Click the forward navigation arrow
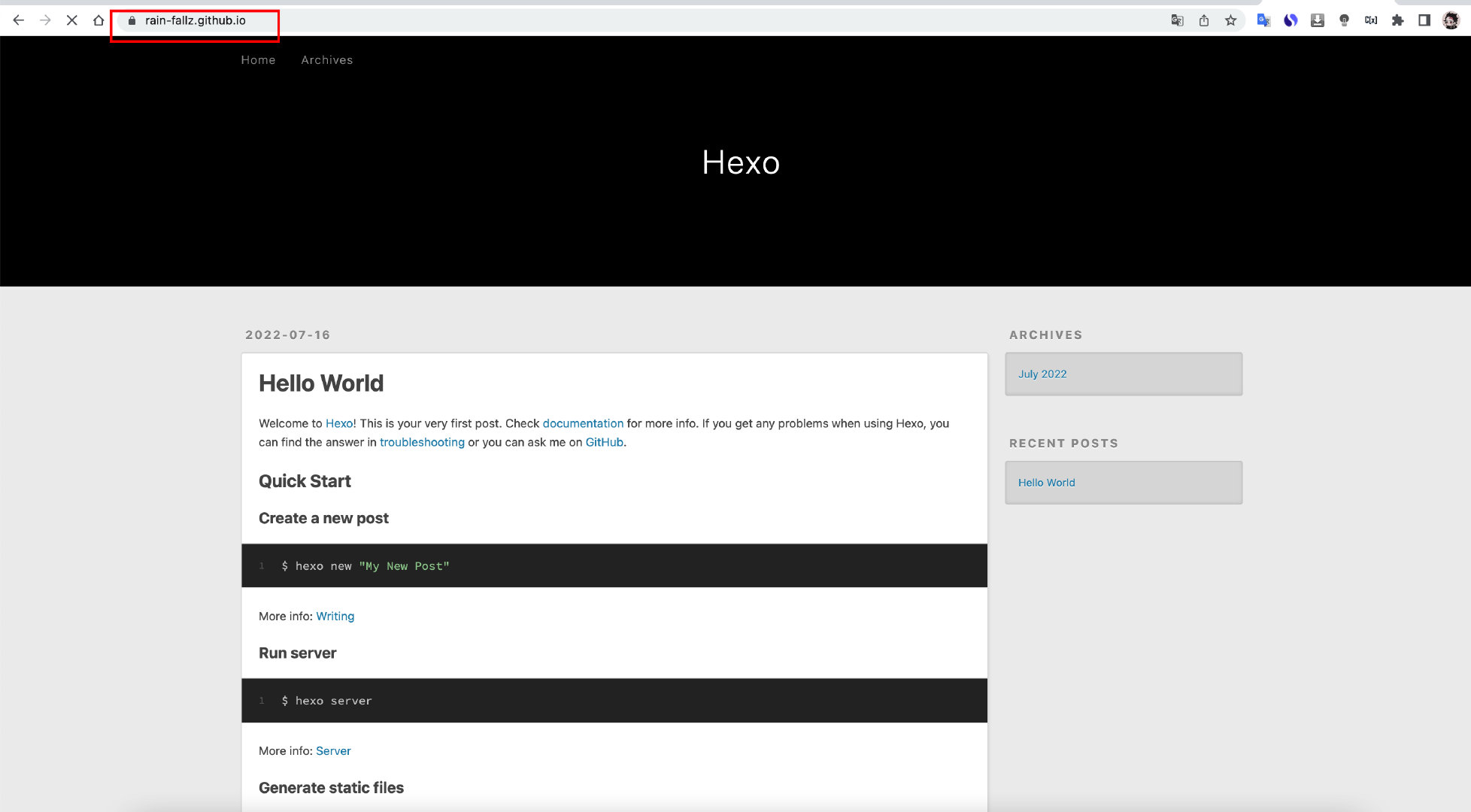Viewport: 1471px width, 812px height. [45, 20]
